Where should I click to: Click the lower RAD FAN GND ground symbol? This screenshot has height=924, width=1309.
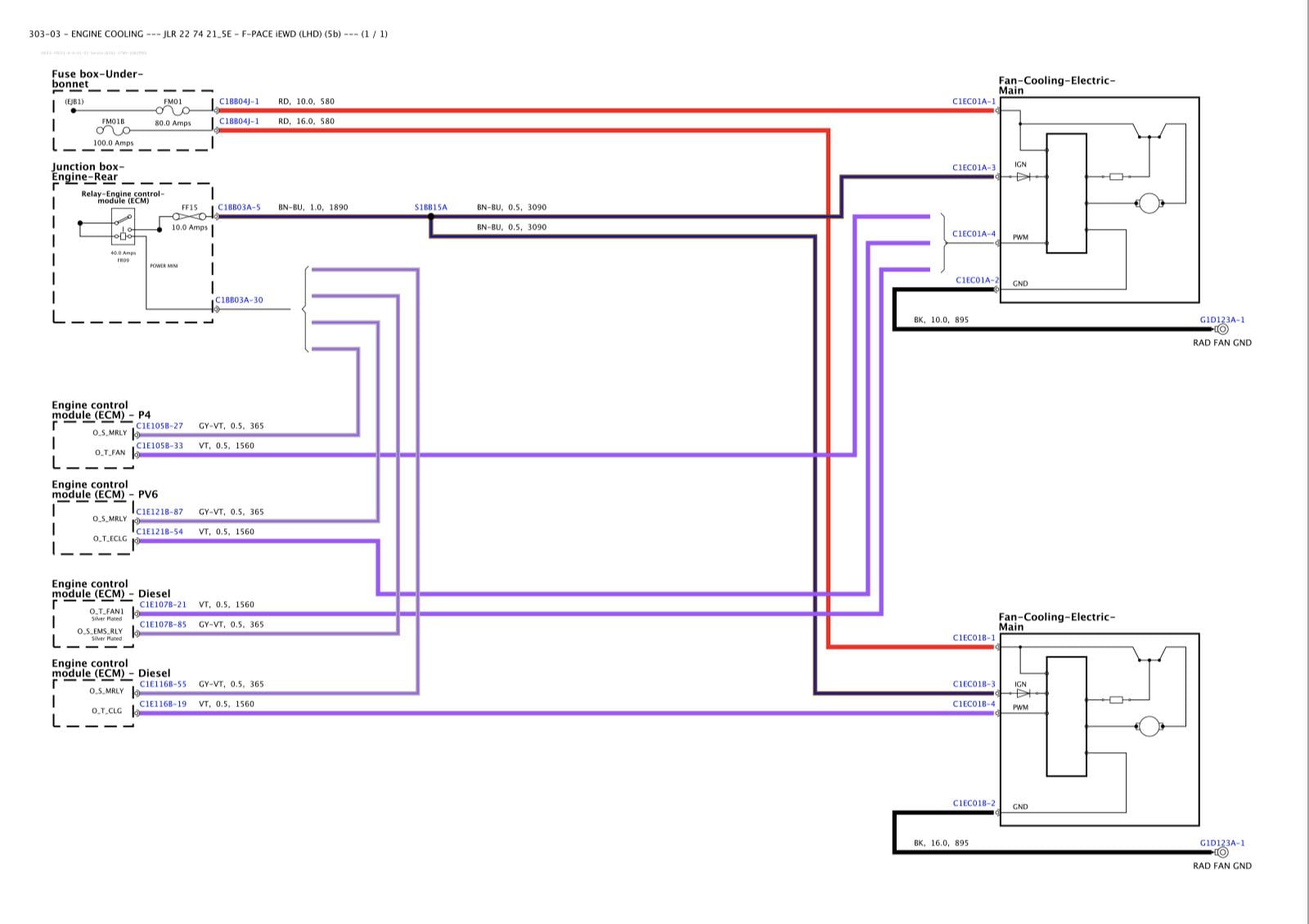(1221, 853)
